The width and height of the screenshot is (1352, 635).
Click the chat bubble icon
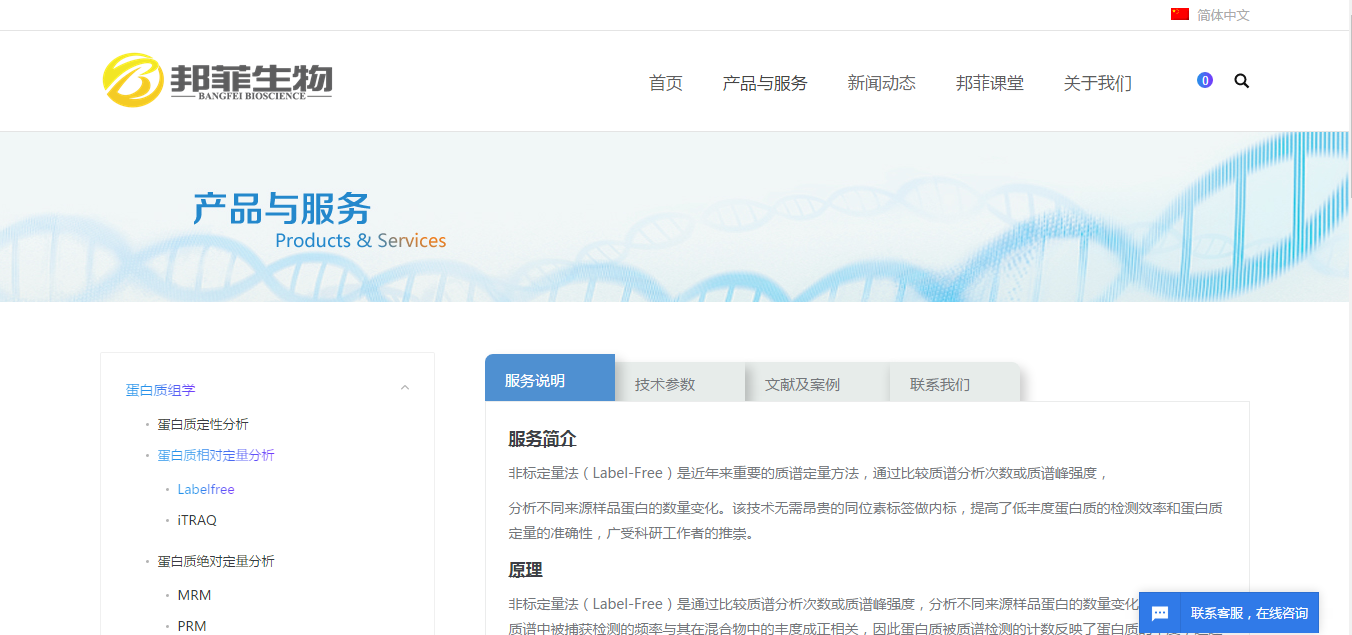[1160, 613]
